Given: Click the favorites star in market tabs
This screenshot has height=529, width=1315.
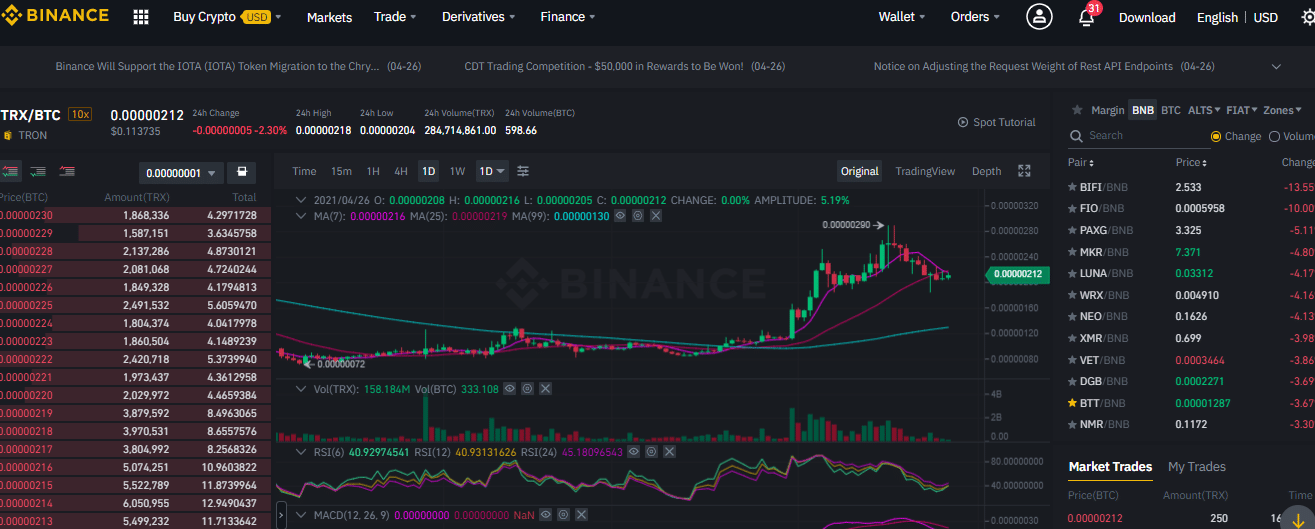Looking at the screenshot, I should pos(1077,110).
